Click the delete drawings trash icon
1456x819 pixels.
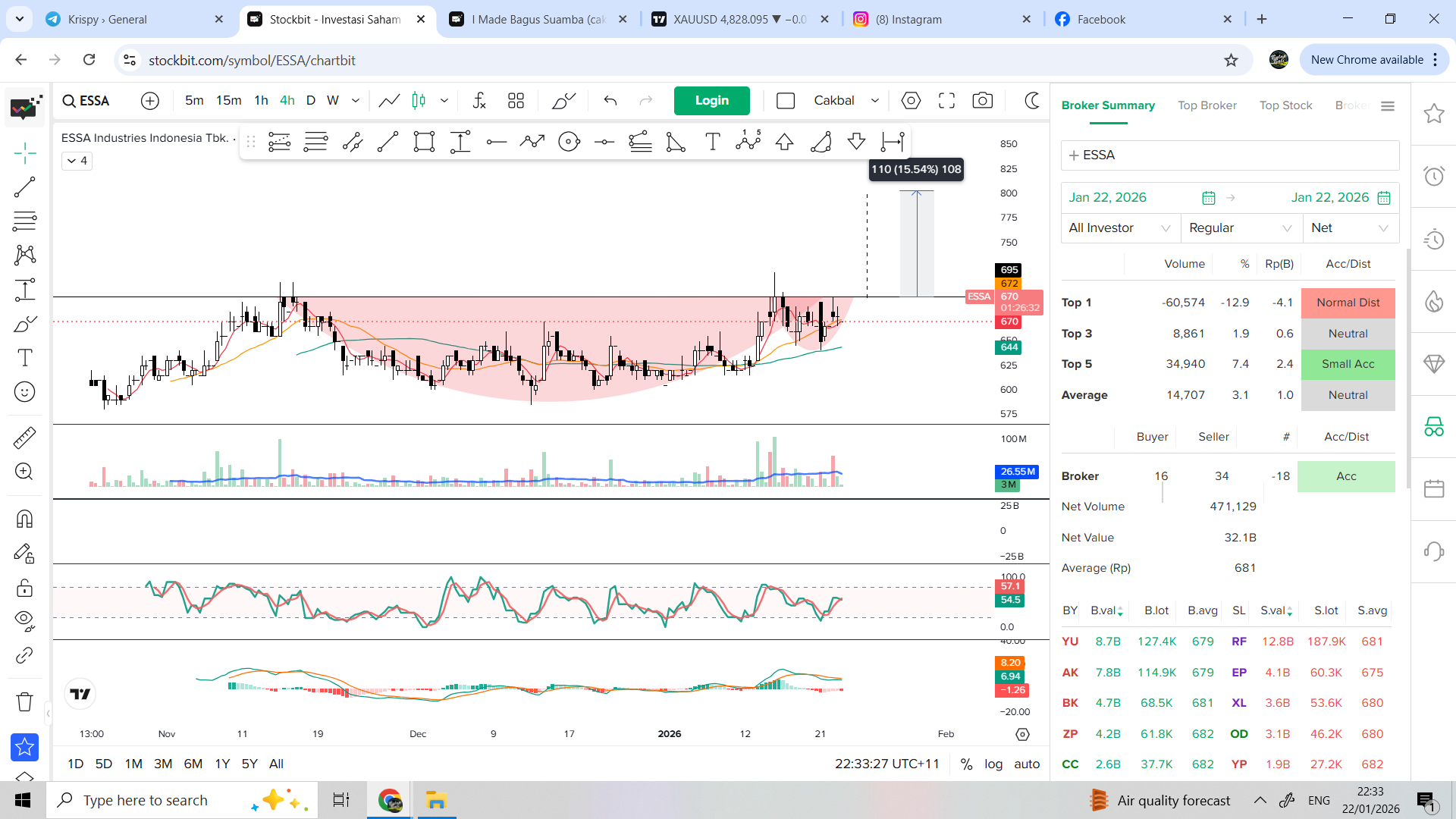[24, 701]
